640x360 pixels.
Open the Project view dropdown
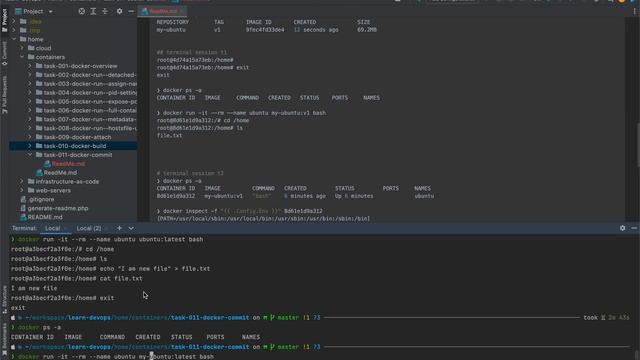[34, 11]
